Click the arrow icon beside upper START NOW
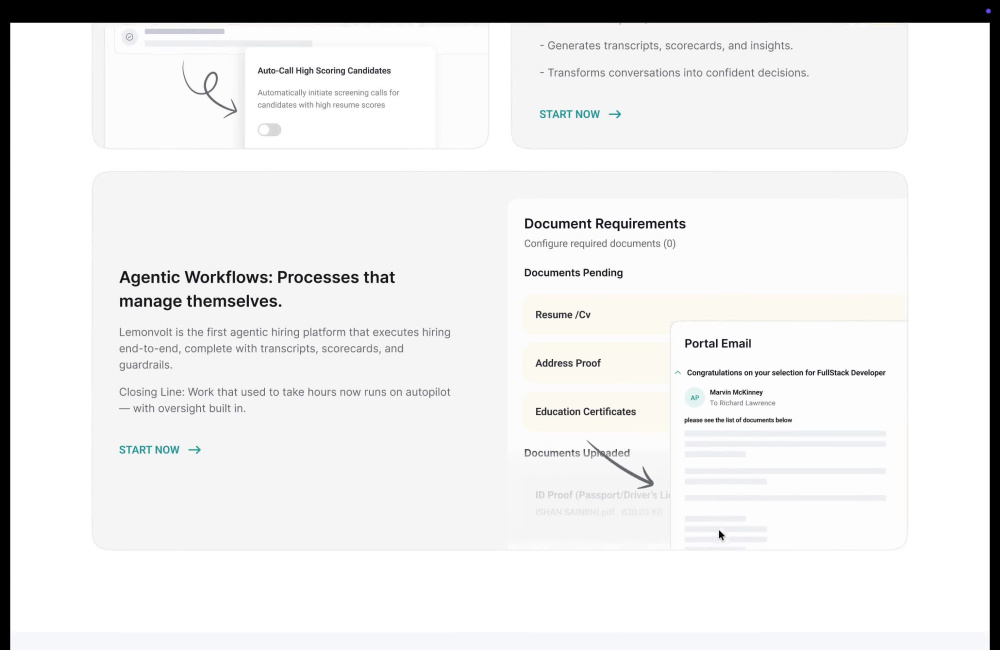Image resolution: width=1000 pixels, height=650 pixels. (615, 114)
